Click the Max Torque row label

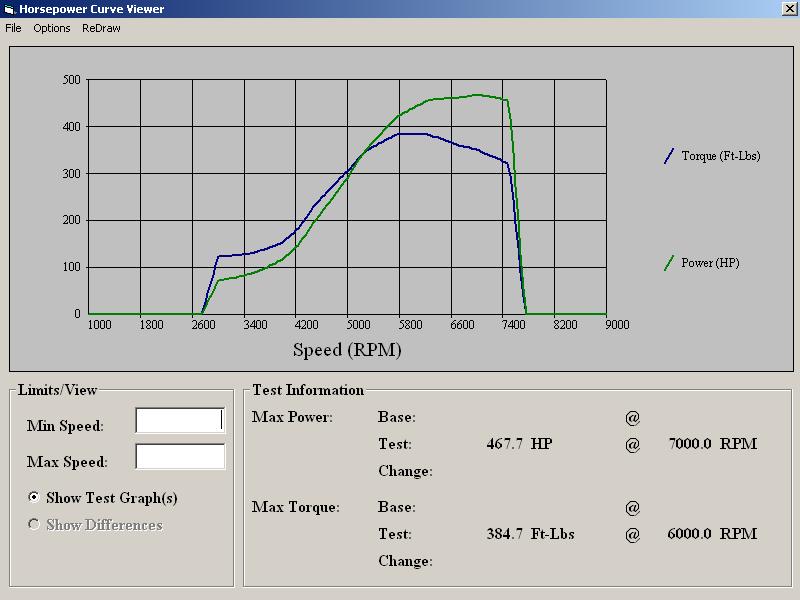[x=295, y=507]
